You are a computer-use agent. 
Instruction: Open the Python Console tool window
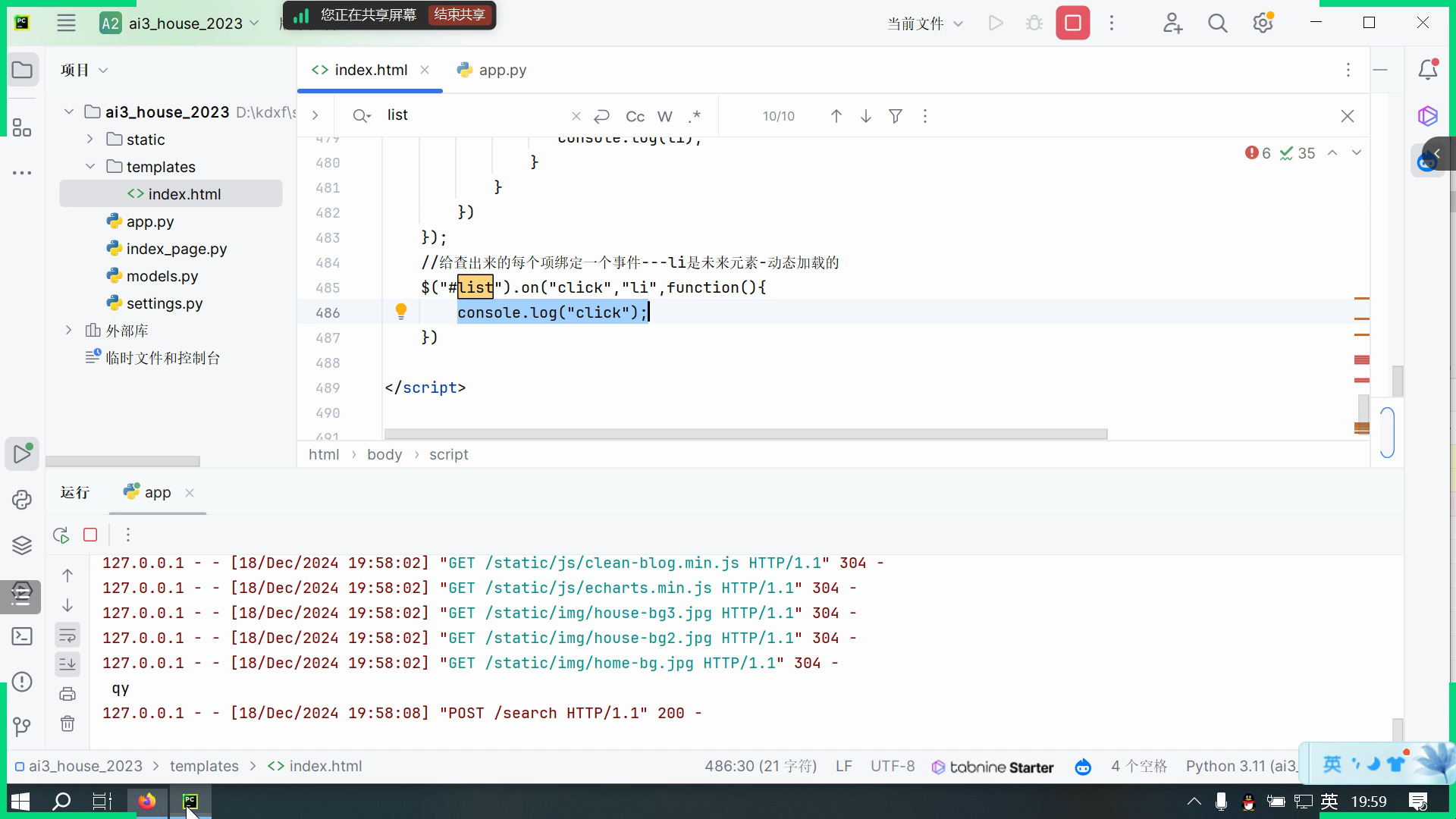click(x=22, y=499)
